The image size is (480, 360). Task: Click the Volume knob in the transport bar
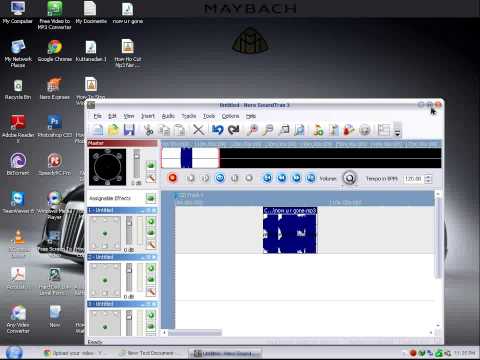coord(349,178)
